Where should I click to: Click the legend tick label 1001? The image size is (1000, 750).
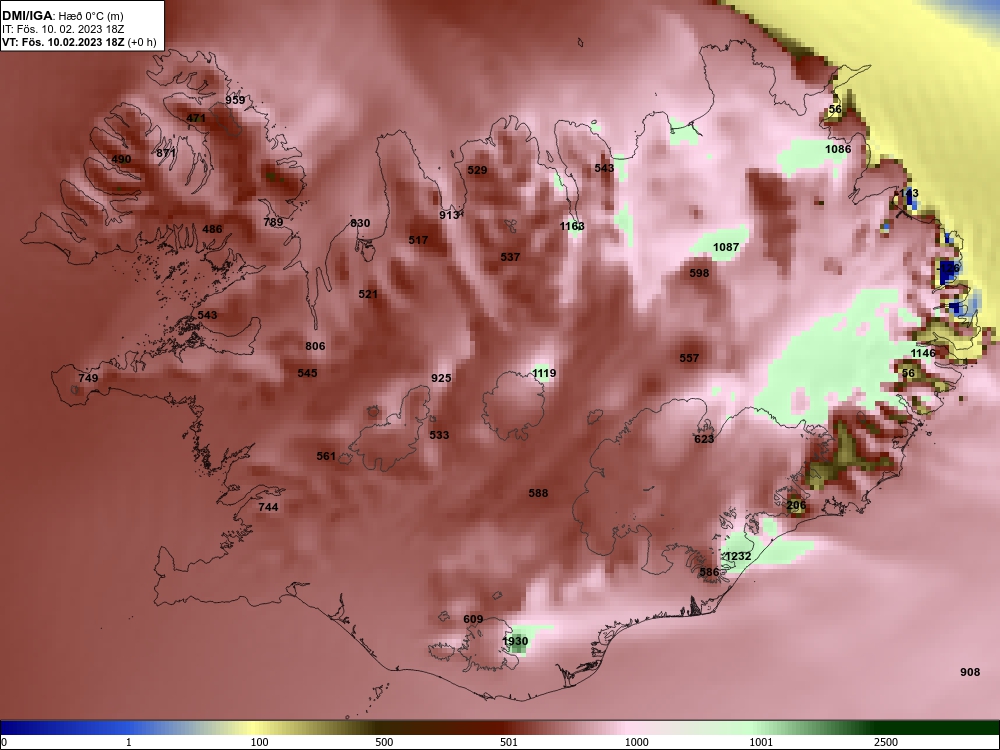[761, 742]
